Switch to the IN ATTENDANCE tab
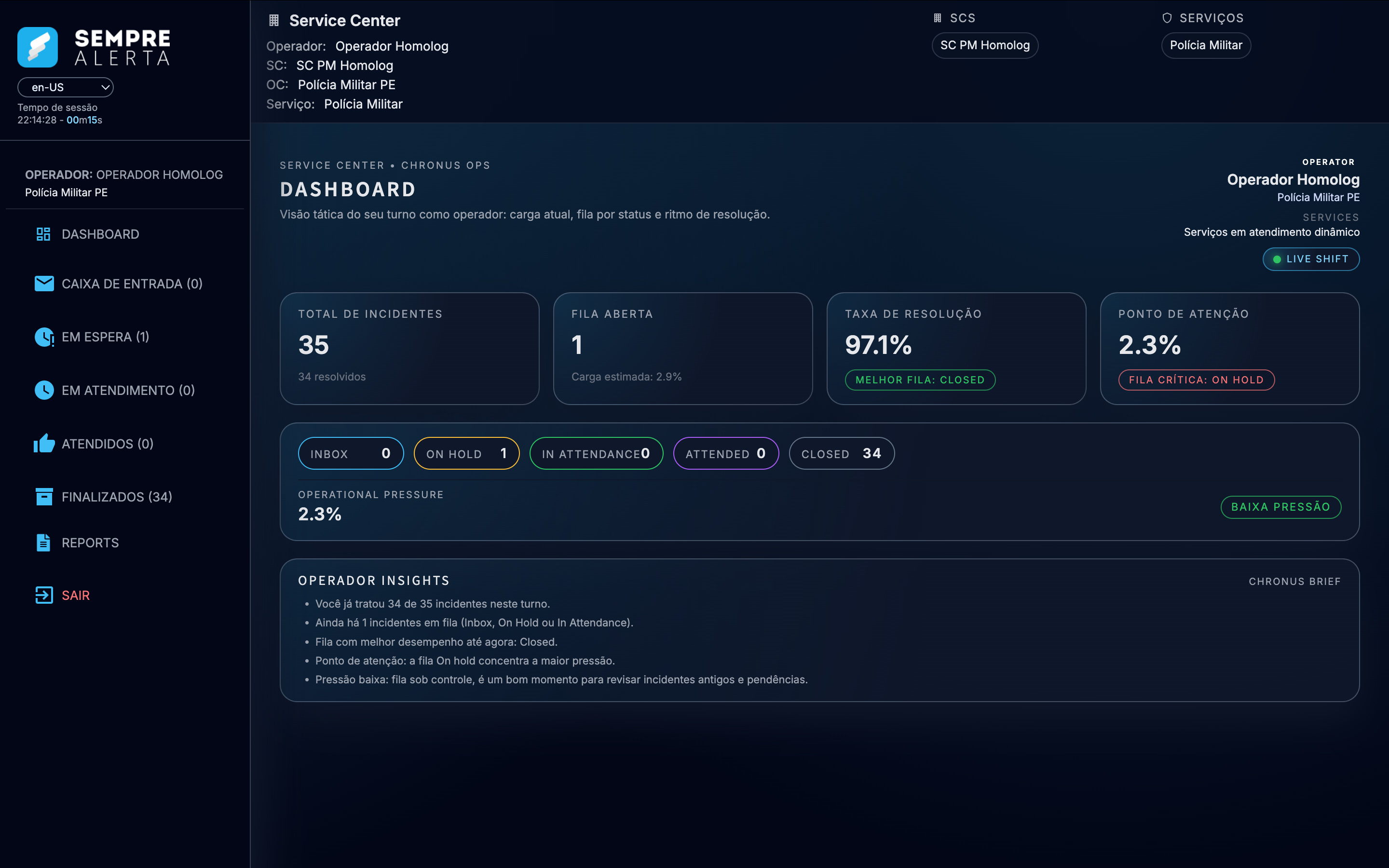1389x868 pixels. pyautogui.click(x=596, y=453)
